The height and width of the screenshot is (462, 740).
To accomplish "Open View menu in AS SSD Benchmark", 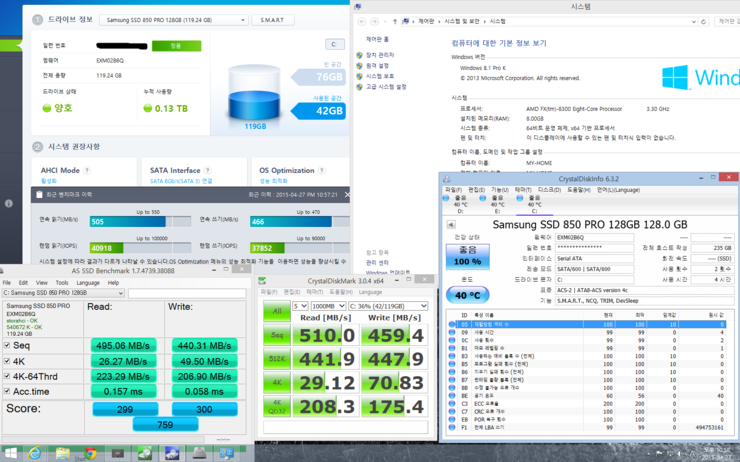I will 42,283.
